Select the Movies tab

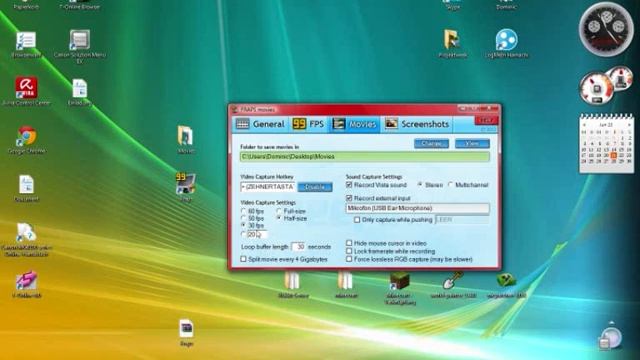pos(354,124)
